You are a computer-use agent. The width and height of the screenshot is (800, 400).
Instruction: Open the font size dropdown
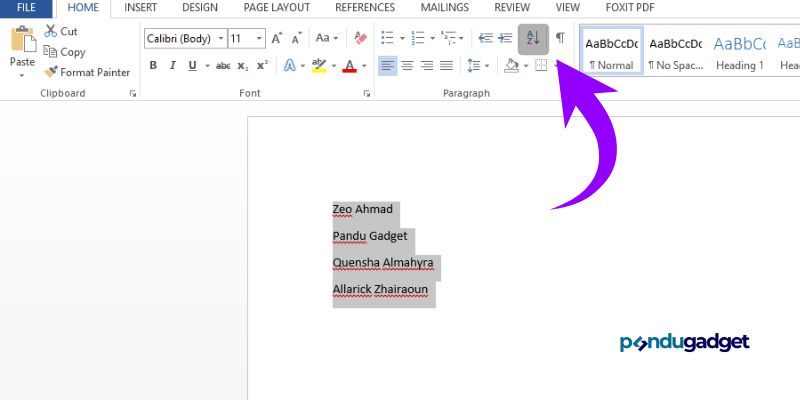click(260, 39)
